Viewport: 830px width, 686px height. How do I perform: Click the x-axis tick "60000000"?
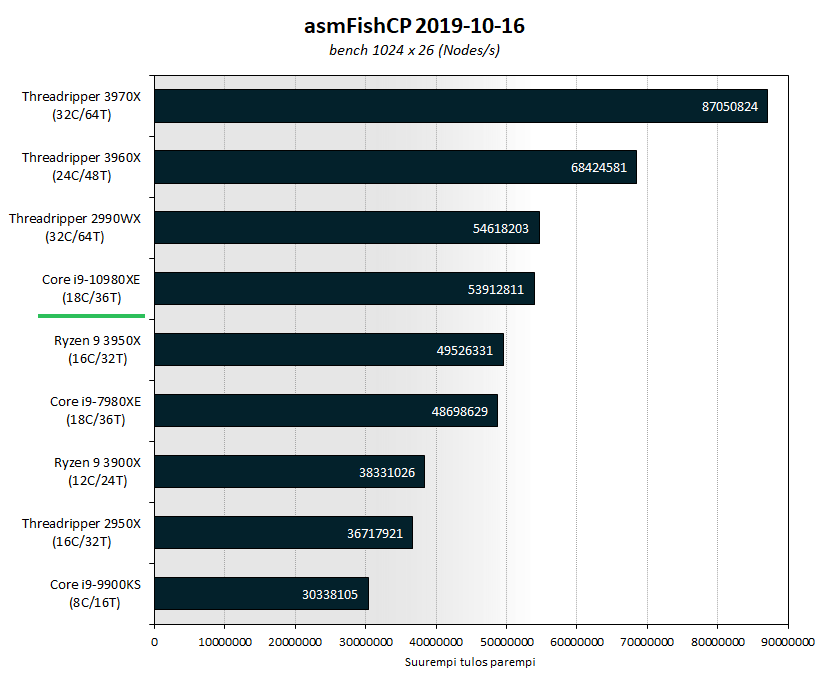coord(577,642)
